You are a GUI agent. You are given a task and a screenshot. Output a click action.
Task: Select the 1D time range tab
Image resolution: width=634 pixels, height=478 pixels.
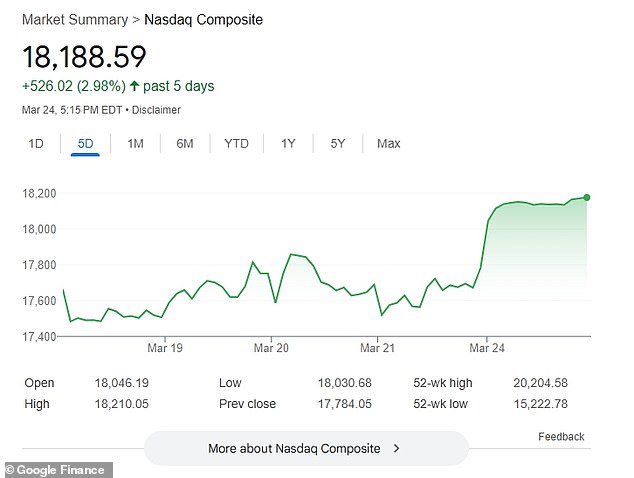pyautogui.click(x=36, y=144)
